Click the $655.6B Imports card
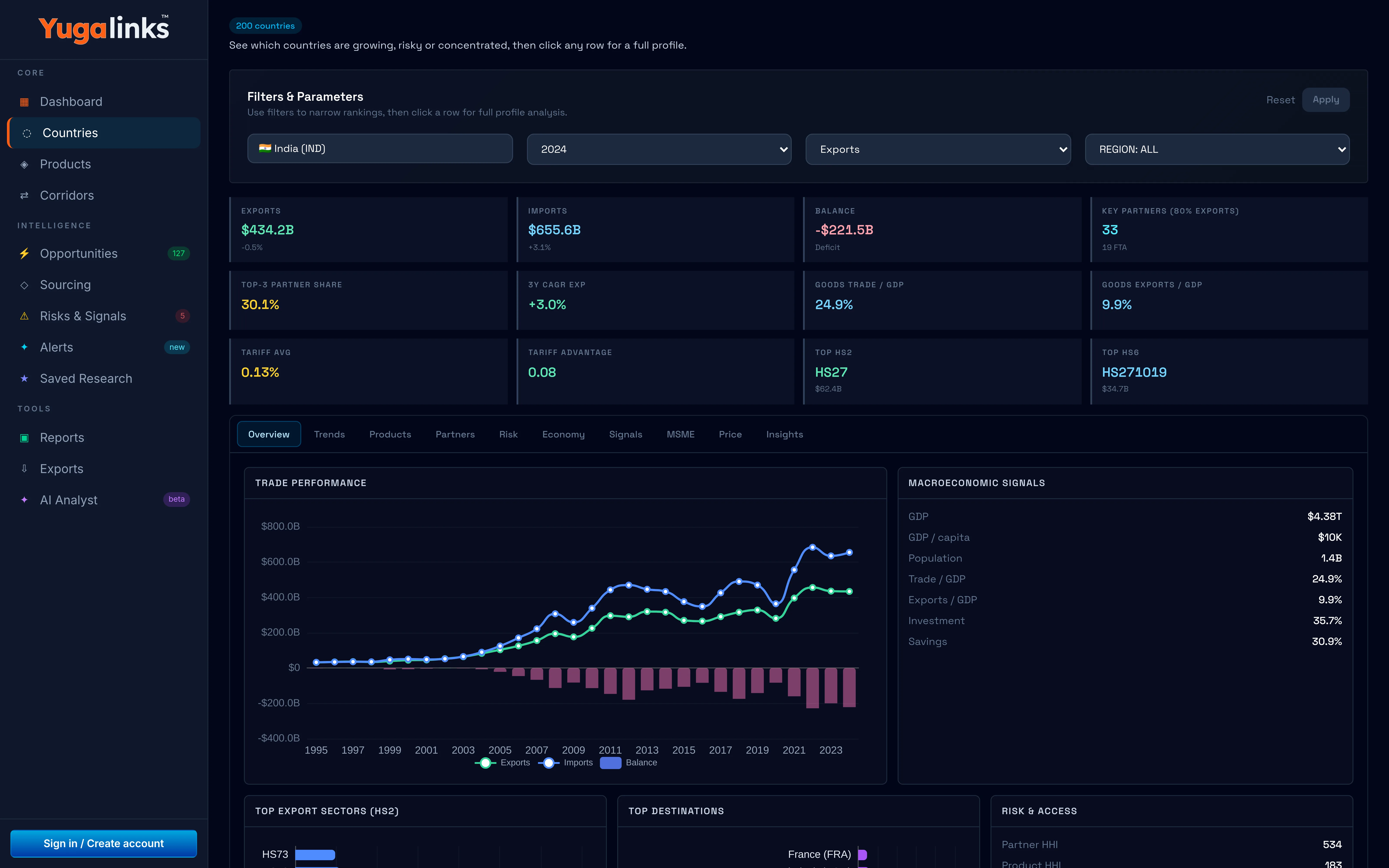 (655, 230)
